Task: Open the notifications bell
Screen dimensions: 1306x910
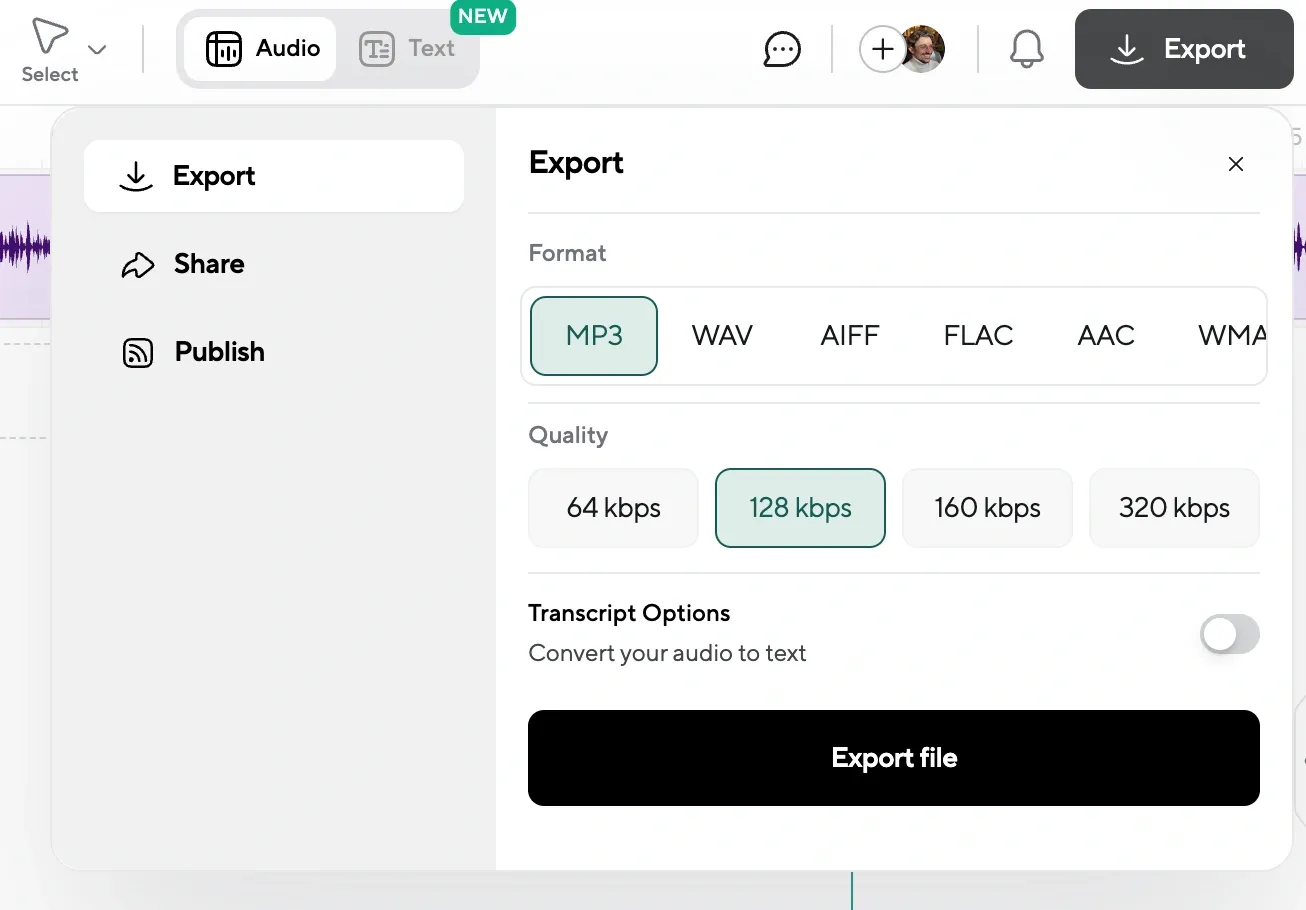Action: [x=1027, y=48]
